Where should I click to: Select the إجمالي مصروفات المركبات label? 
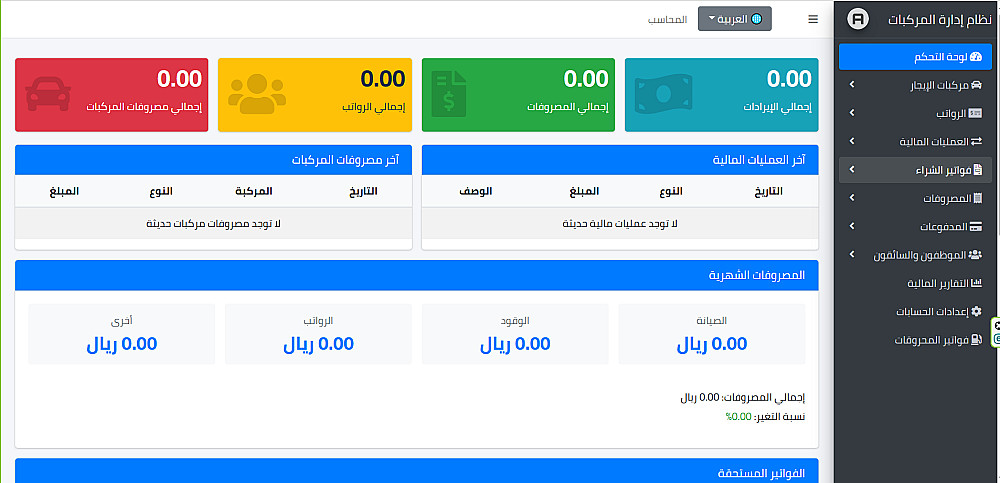coord(144,107)
